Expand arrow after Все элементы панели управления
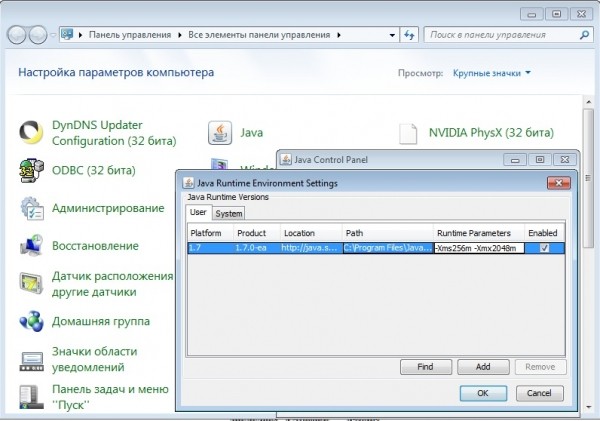Viewport: 600px width, 421px height. pyautogui.click(x=339, y=35)
